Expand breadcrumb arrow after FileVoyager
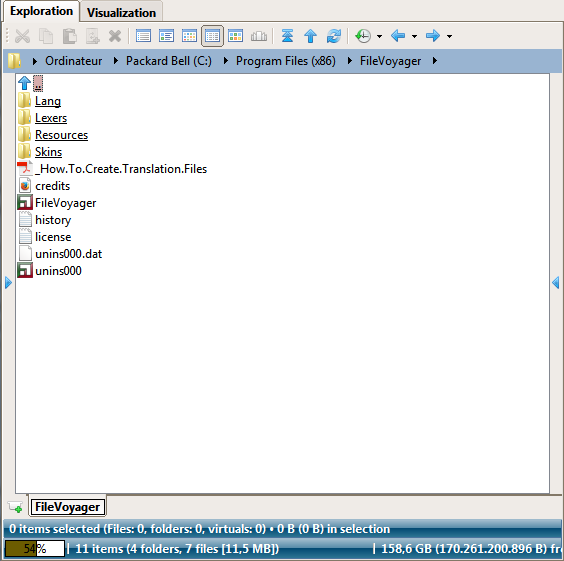The image size is (564, 561). tap(435, 61)
